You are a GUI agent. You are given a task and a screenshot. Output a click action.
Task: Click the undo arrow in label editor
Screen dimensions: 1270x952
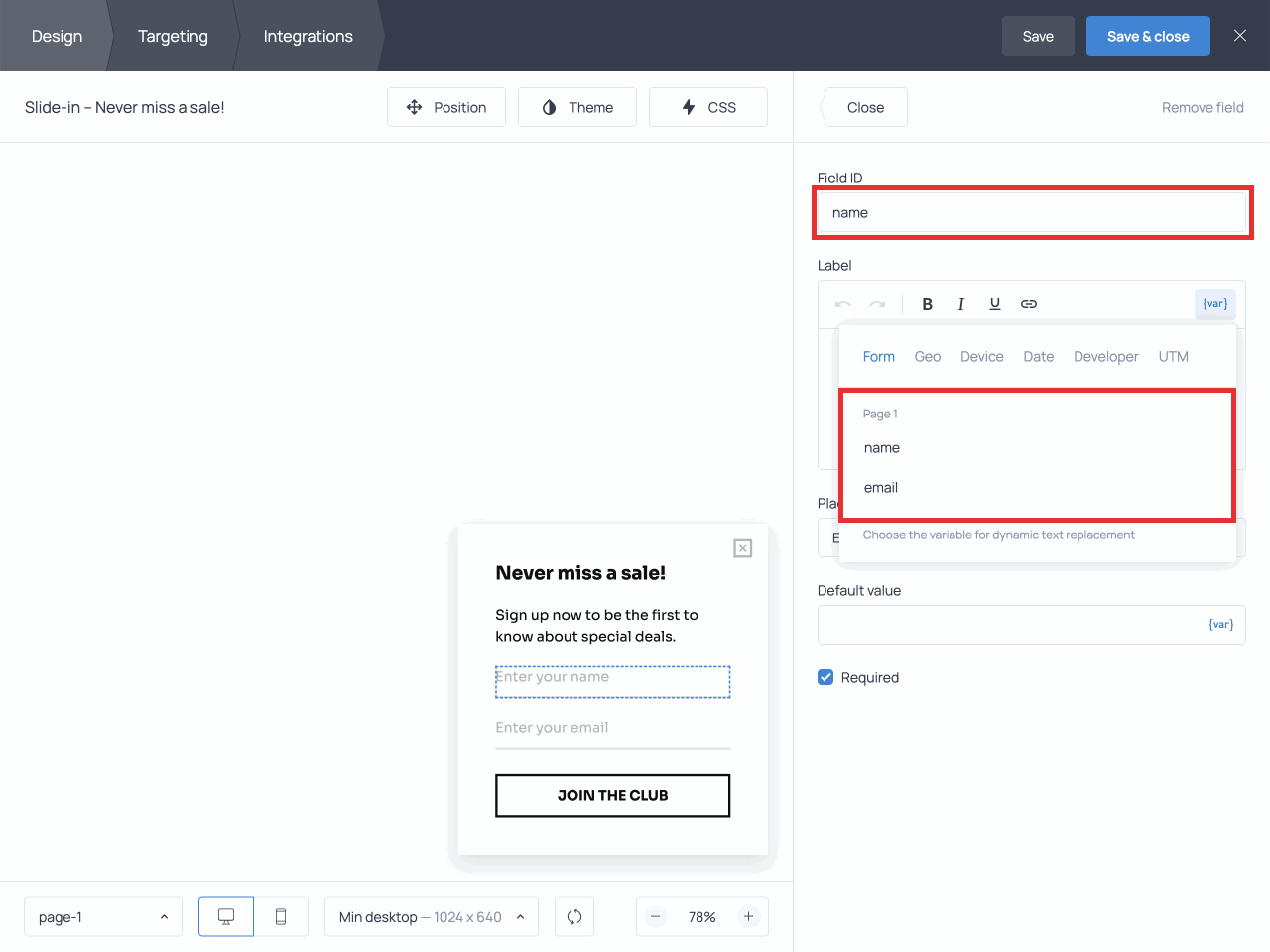843,304
